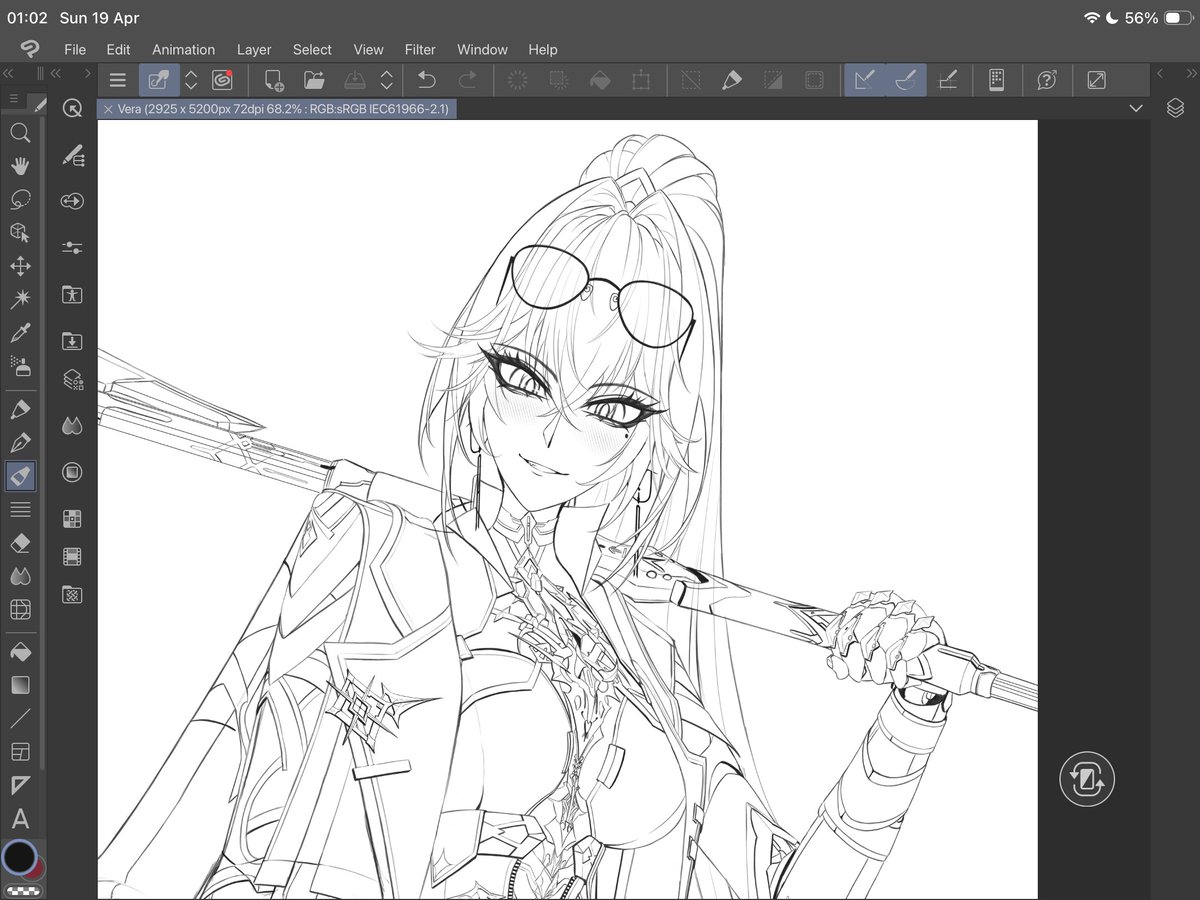Open the Tool Property palette icon

tap(72, 201)
